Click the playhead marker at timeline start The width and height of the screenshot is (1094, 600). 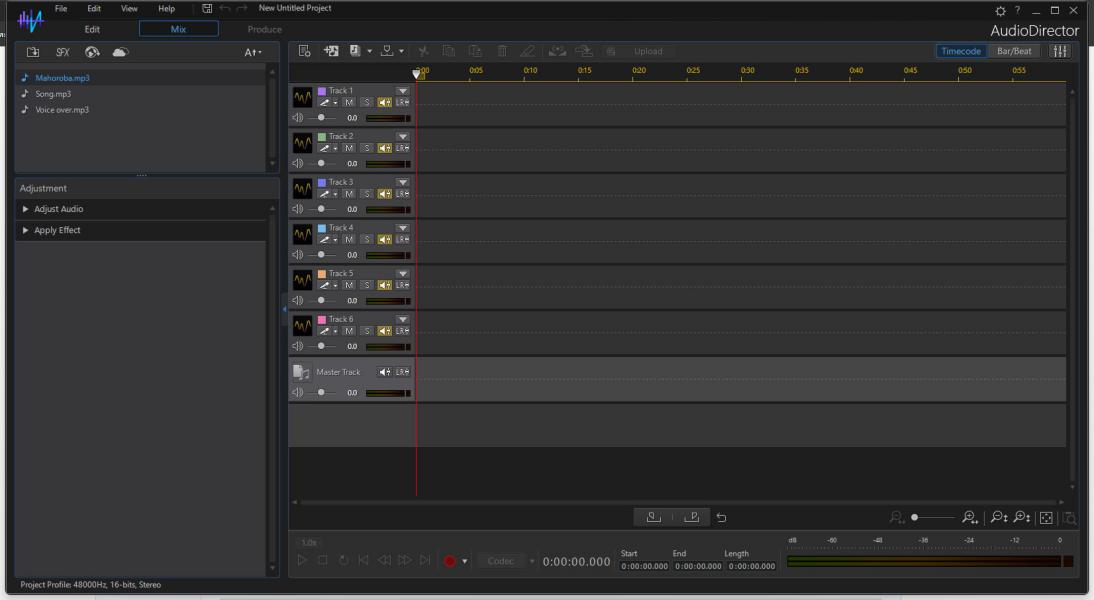click(417, 73)
